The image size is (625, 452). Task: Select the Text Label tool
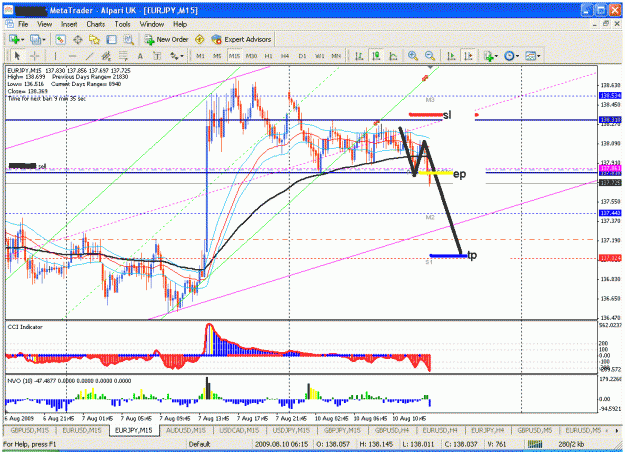[157, 56]
